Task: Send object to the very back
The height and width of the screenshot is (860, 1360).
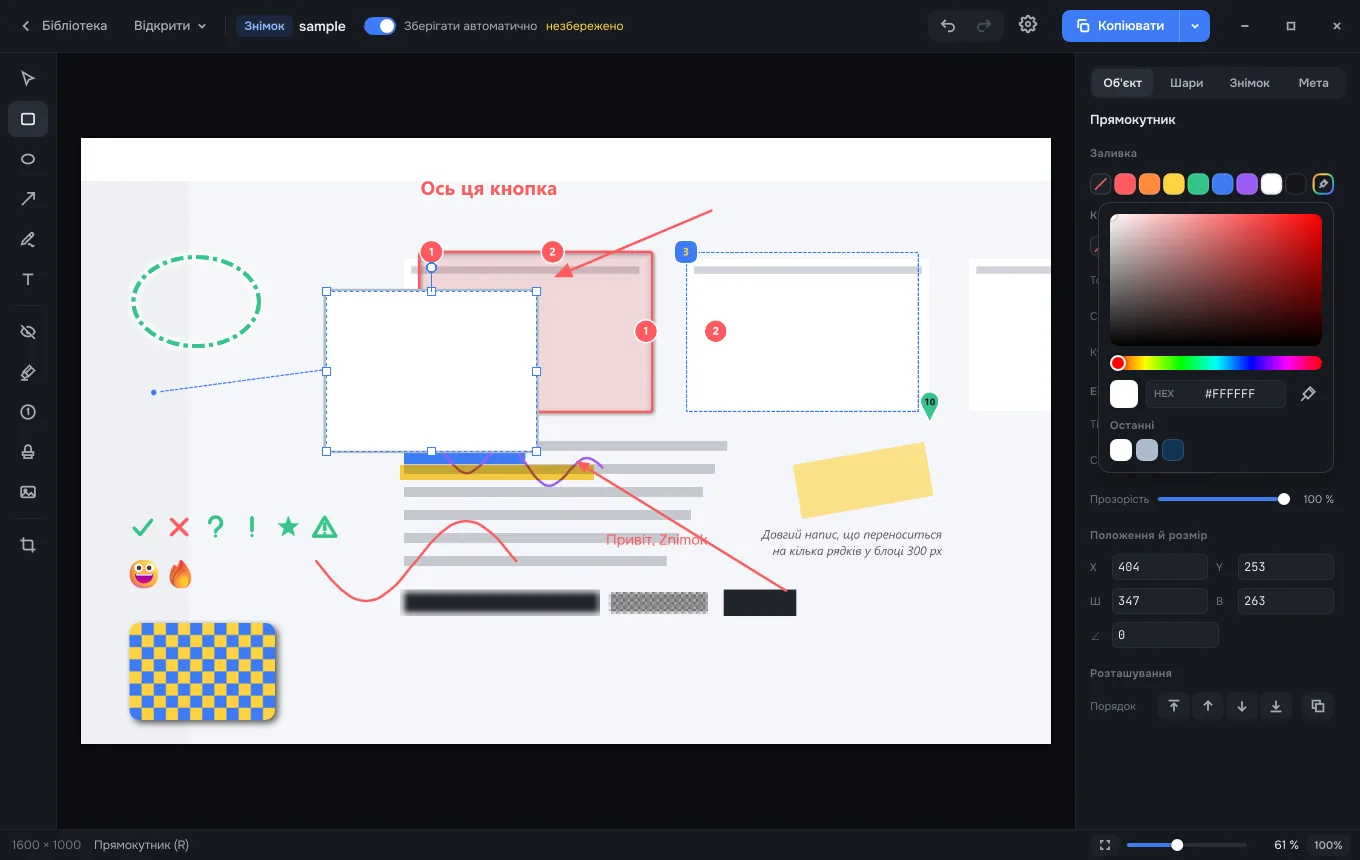Action: coord(1276,706)
